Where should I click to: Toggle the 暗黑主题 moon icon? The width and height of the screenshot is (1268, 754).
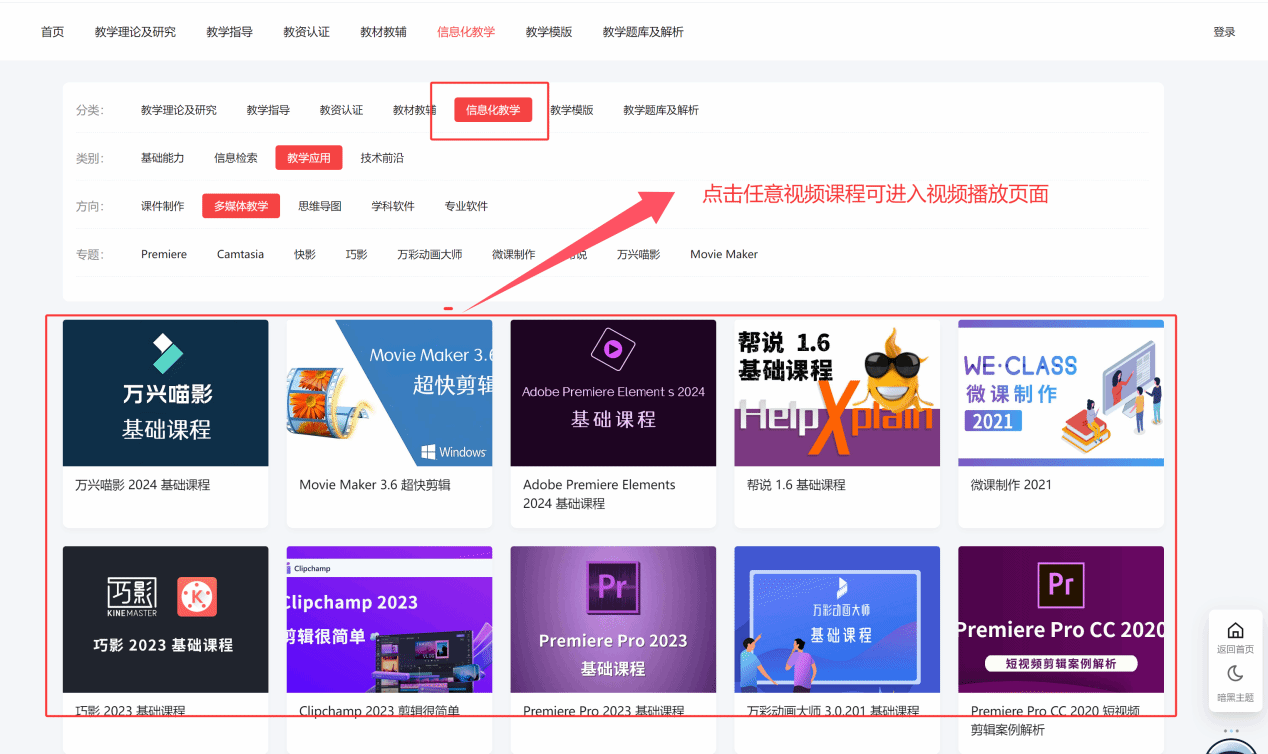click(x=1235, y=674)
